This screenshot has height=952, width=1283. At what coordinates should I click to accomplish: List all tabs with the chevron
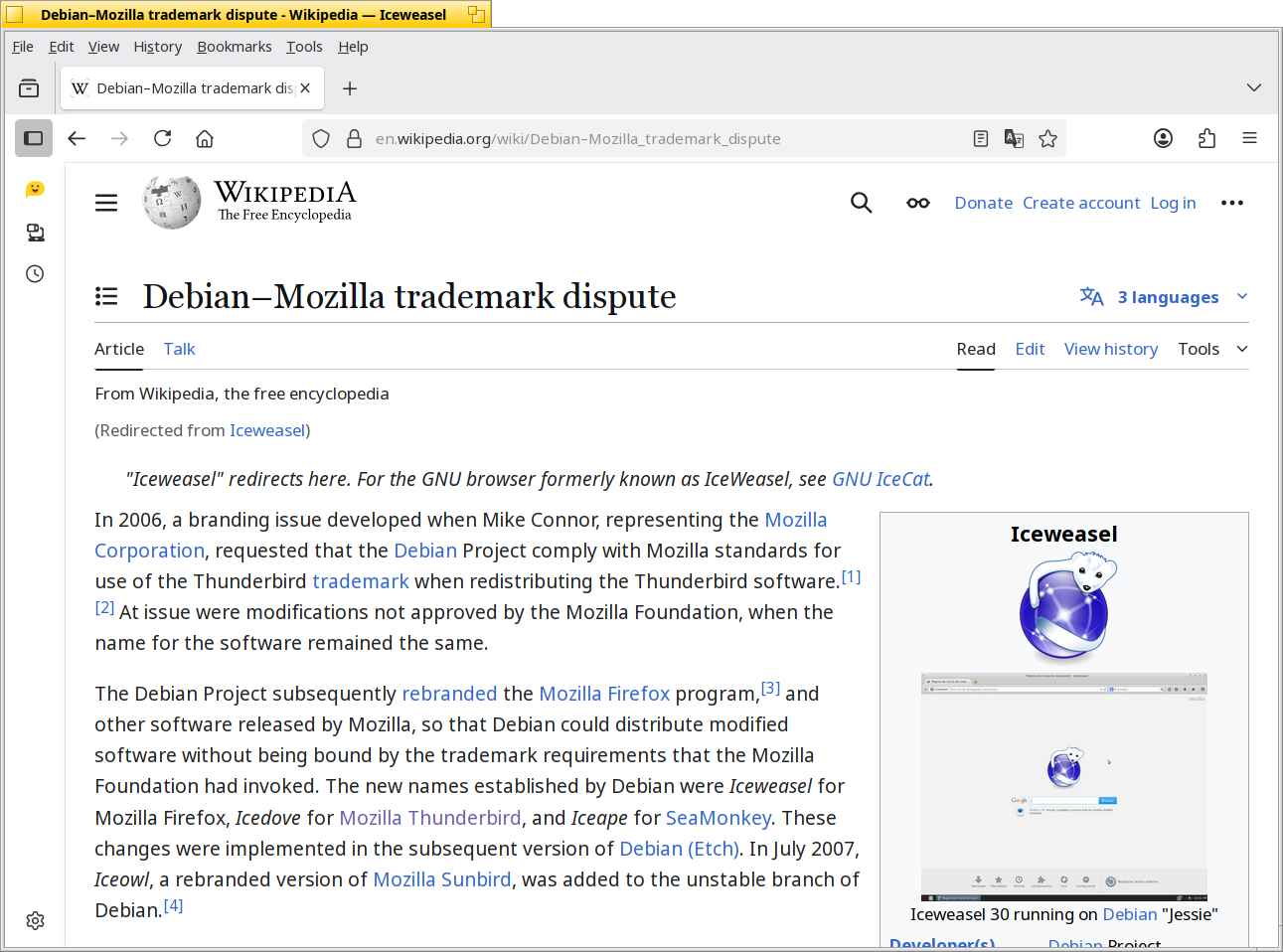click(1254, 87)
